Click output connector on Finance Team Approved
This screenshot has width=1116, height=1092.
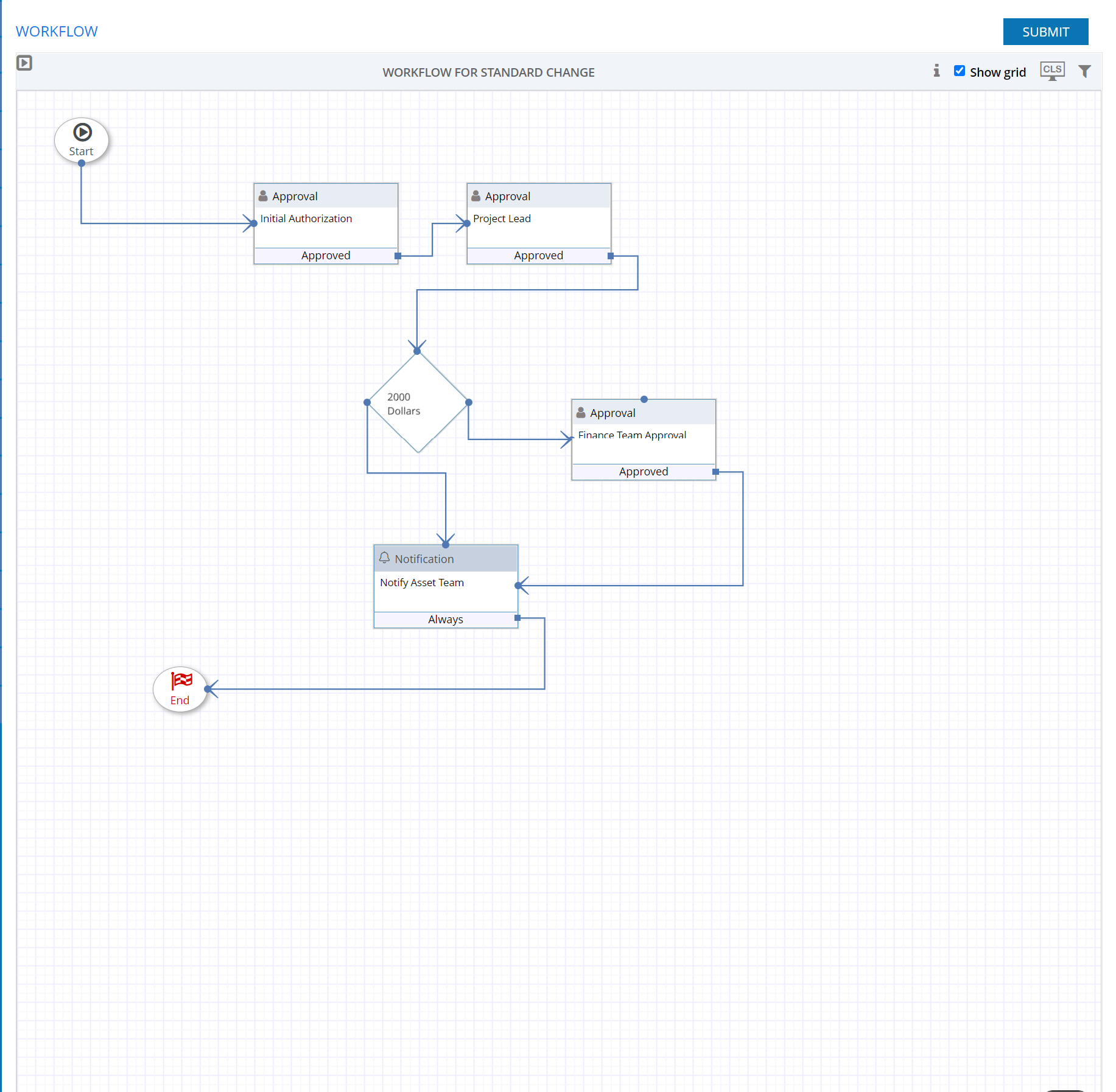coord(715,472)
